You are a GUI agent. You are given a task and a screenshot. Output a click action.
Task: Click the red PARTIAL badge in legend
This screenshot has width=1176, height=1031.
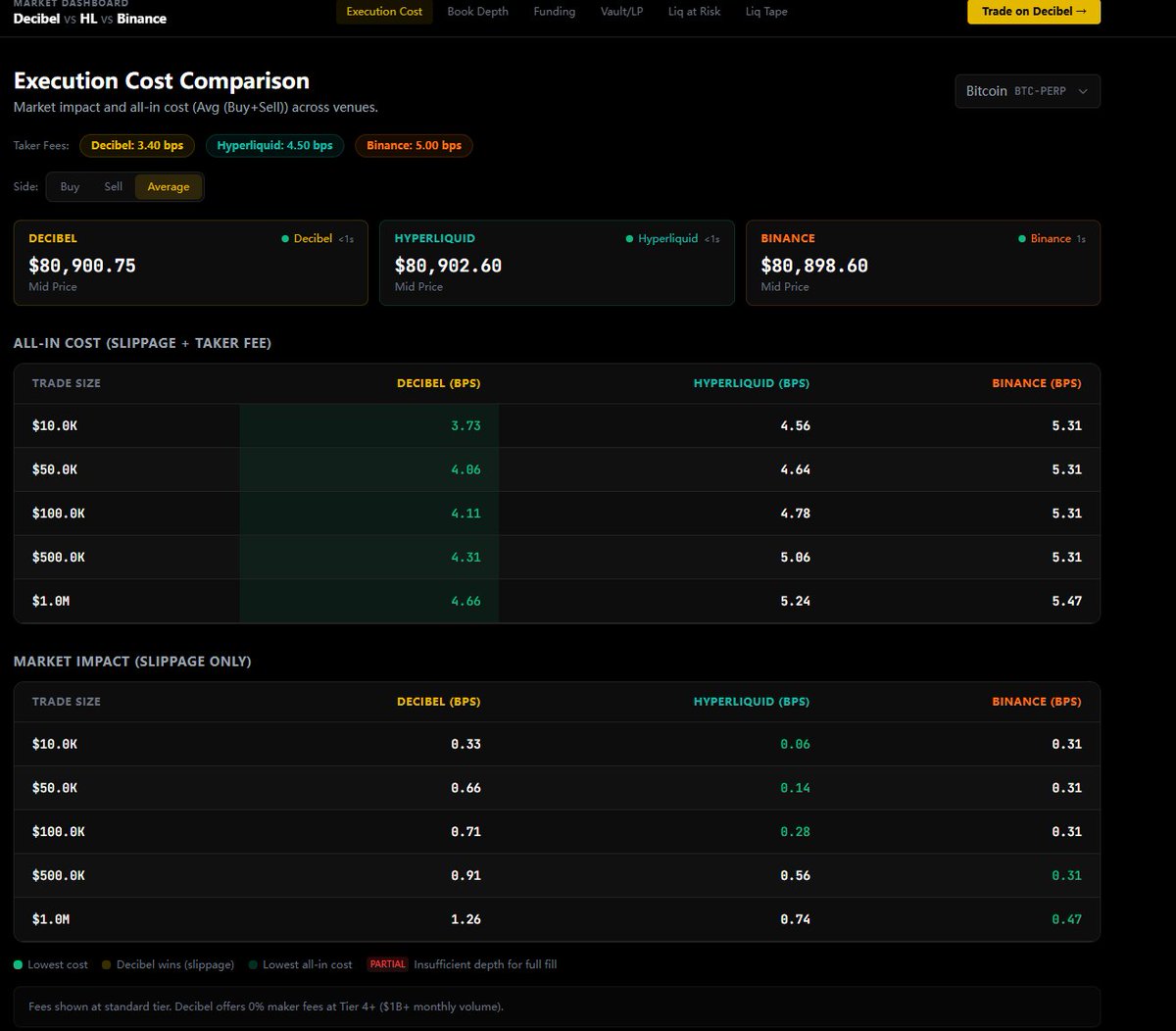click(x=387, y=964)
